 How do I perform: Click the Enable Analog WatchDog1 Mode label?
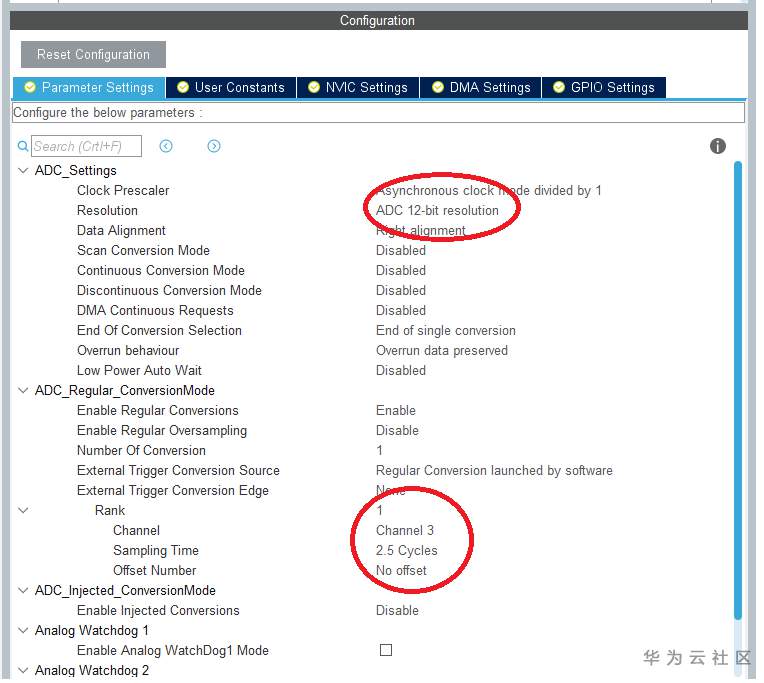[173, 650]
